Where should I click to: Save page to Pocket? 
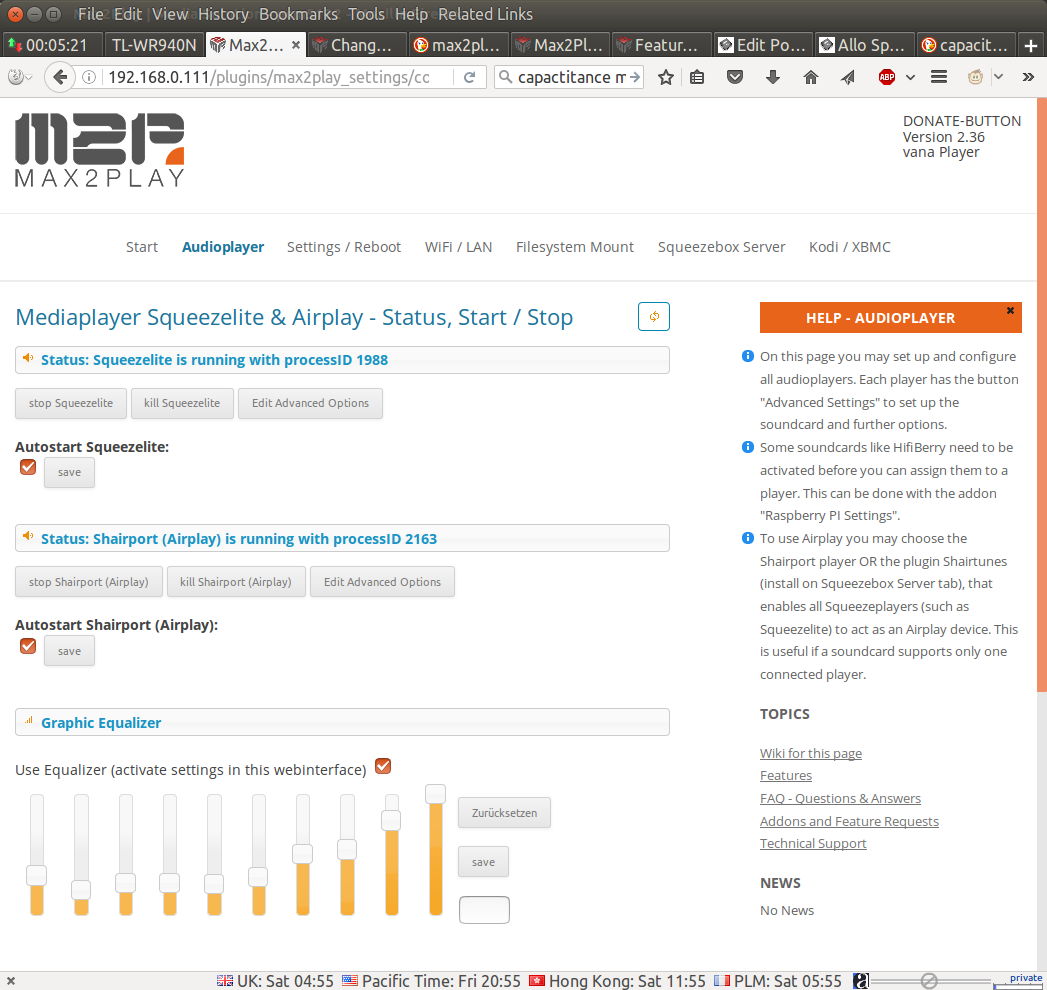tap(735, 77)
